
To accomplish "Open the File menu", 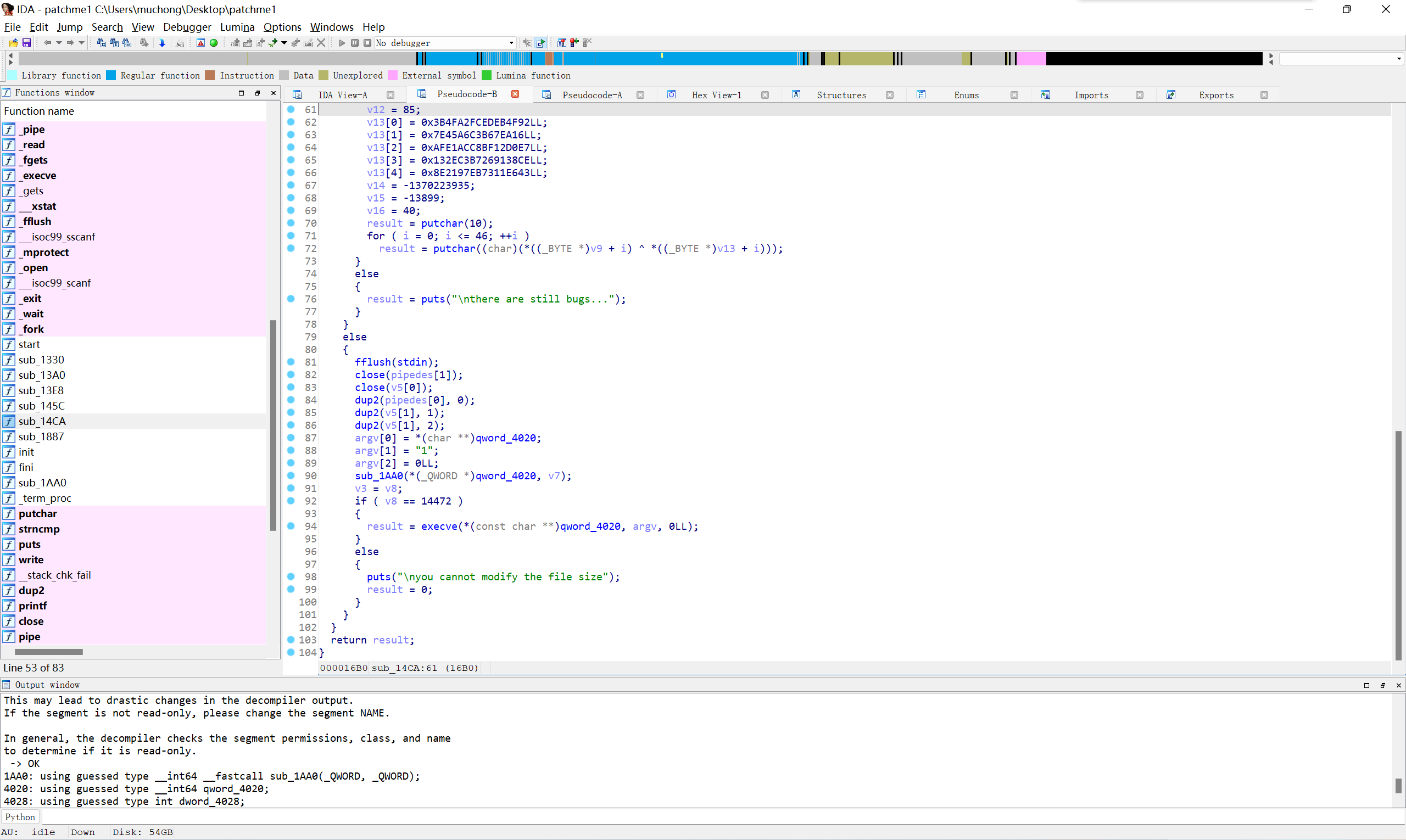I will 13,26.
